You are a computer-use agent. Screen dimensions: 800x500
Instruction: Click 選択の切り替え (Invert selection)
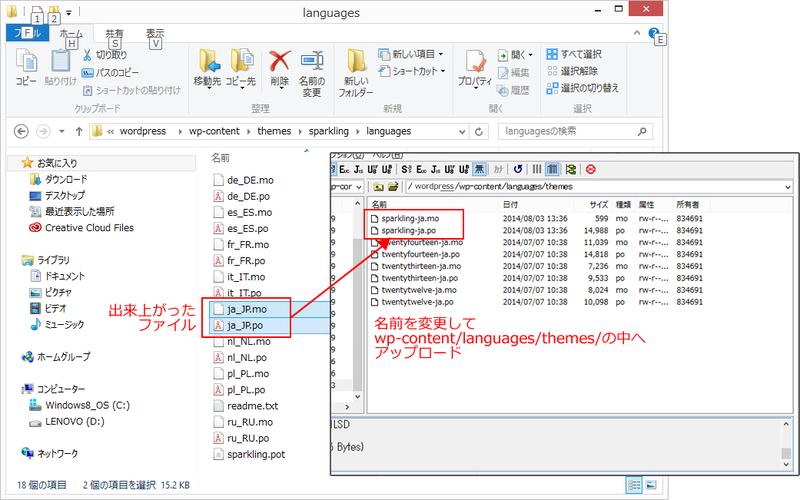point(583,88)
